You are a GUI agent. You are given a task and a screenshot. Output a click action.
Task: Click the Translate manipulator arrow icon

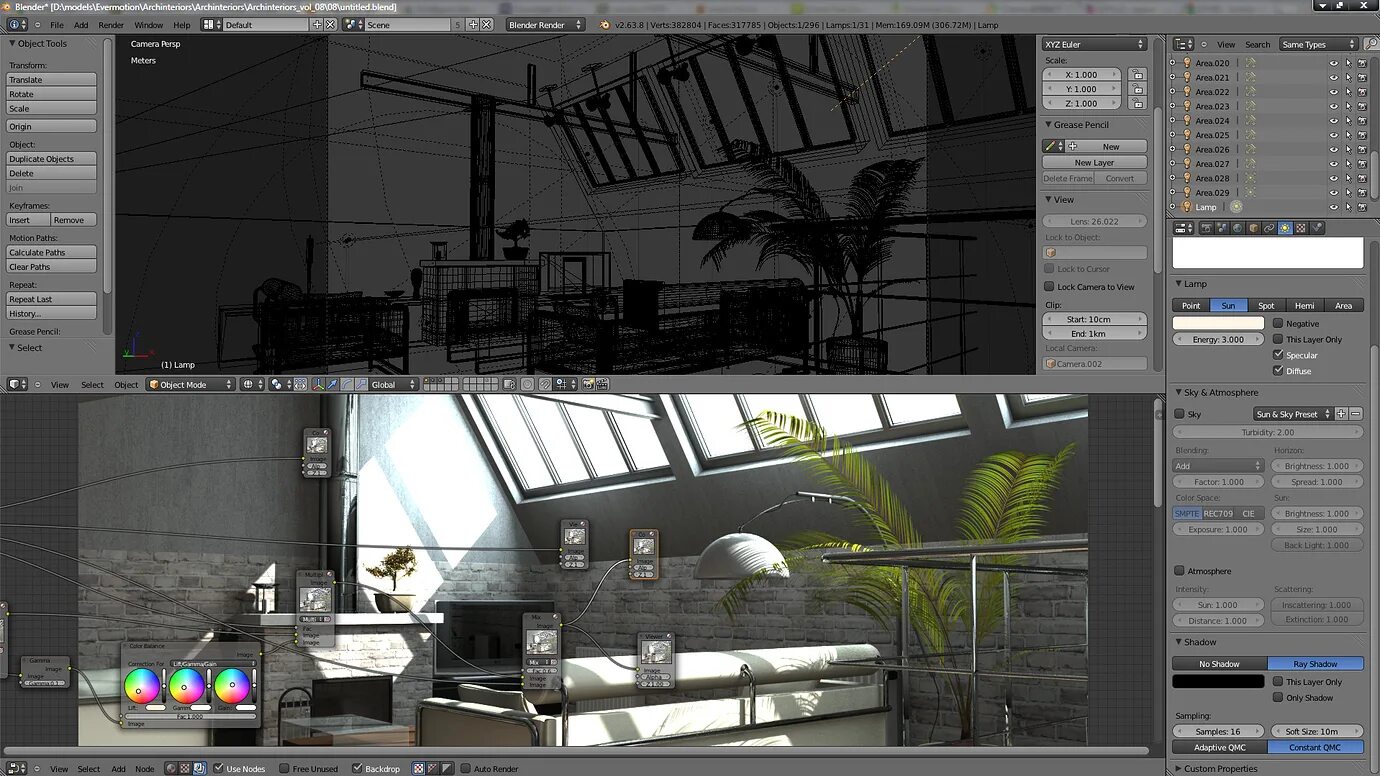(331, 383)
